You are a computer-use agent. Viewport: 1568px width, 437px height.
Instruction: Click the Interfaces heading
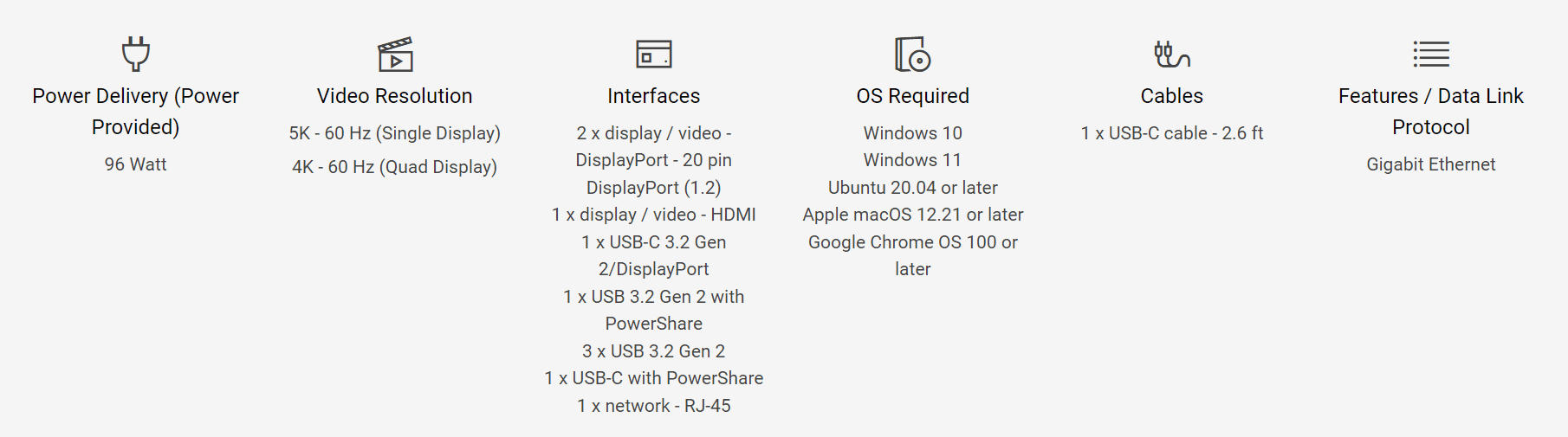point(654,96)
